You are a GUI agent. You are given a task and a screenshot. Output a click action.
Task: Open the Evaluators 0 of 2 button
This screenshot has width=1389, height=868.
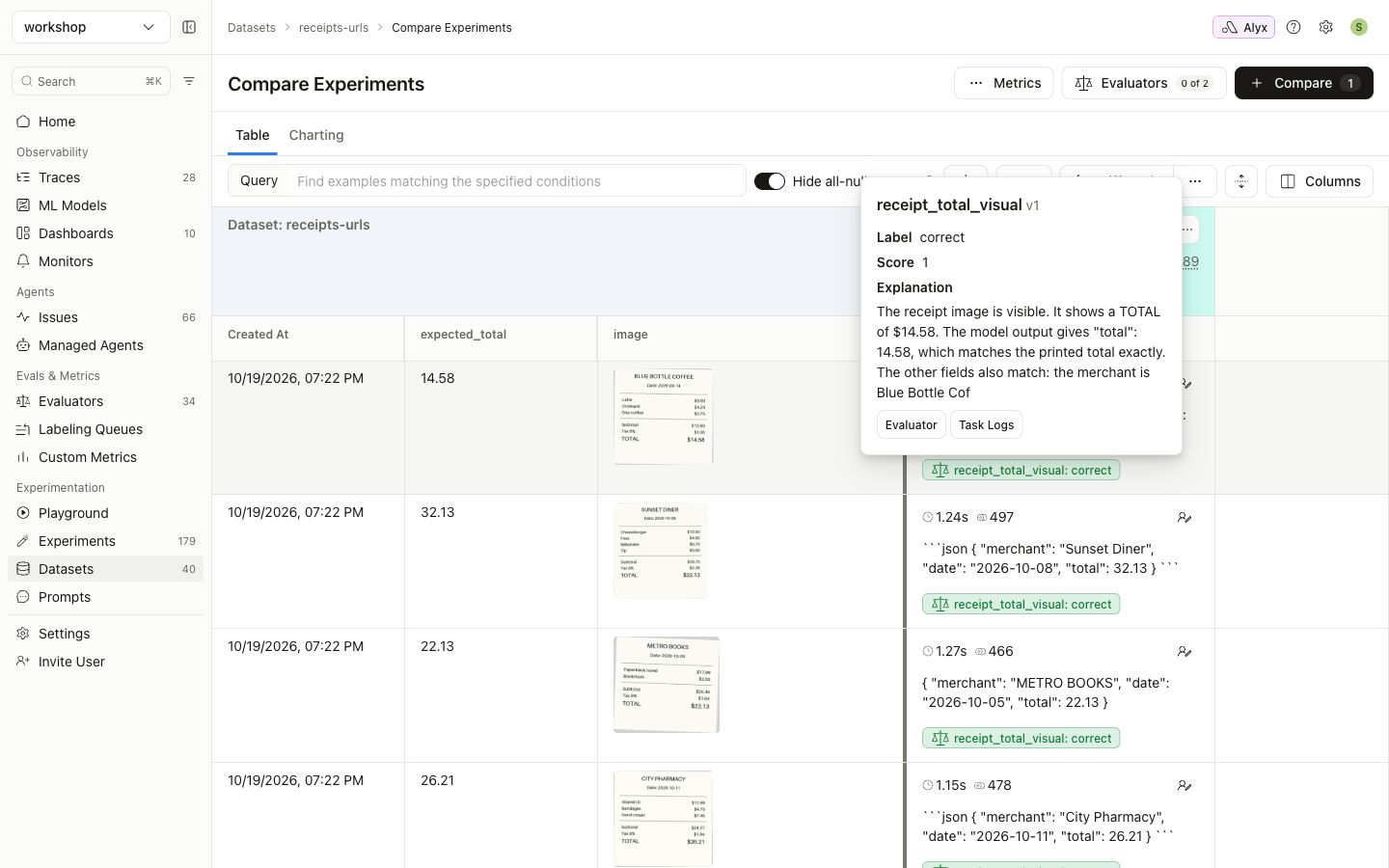click(x=1144, y=83)
